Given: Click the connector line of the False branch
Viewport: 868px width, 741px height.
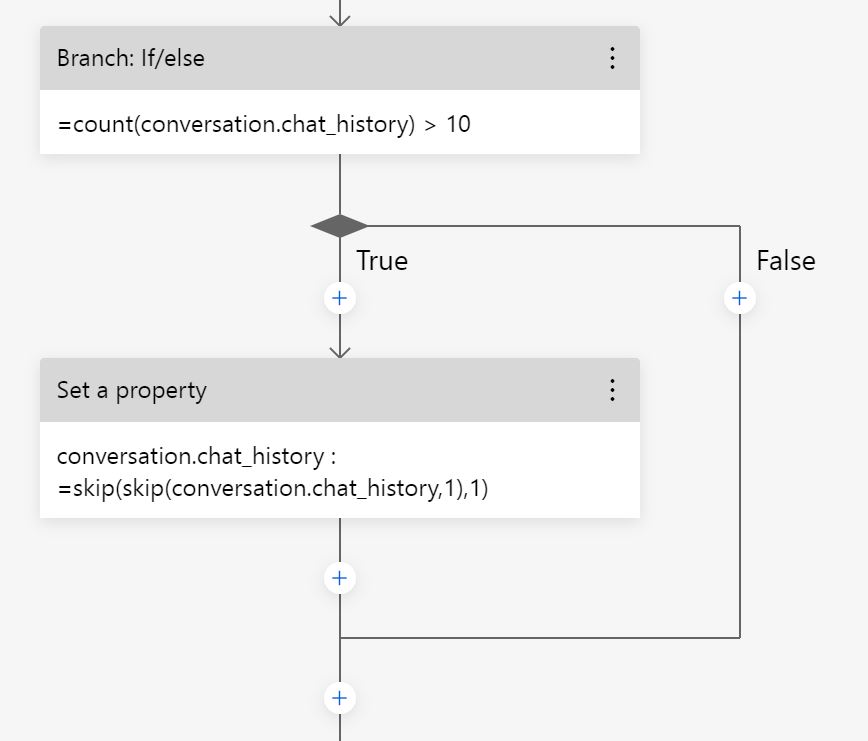Looking at the screenshot, I should point(739,450).
